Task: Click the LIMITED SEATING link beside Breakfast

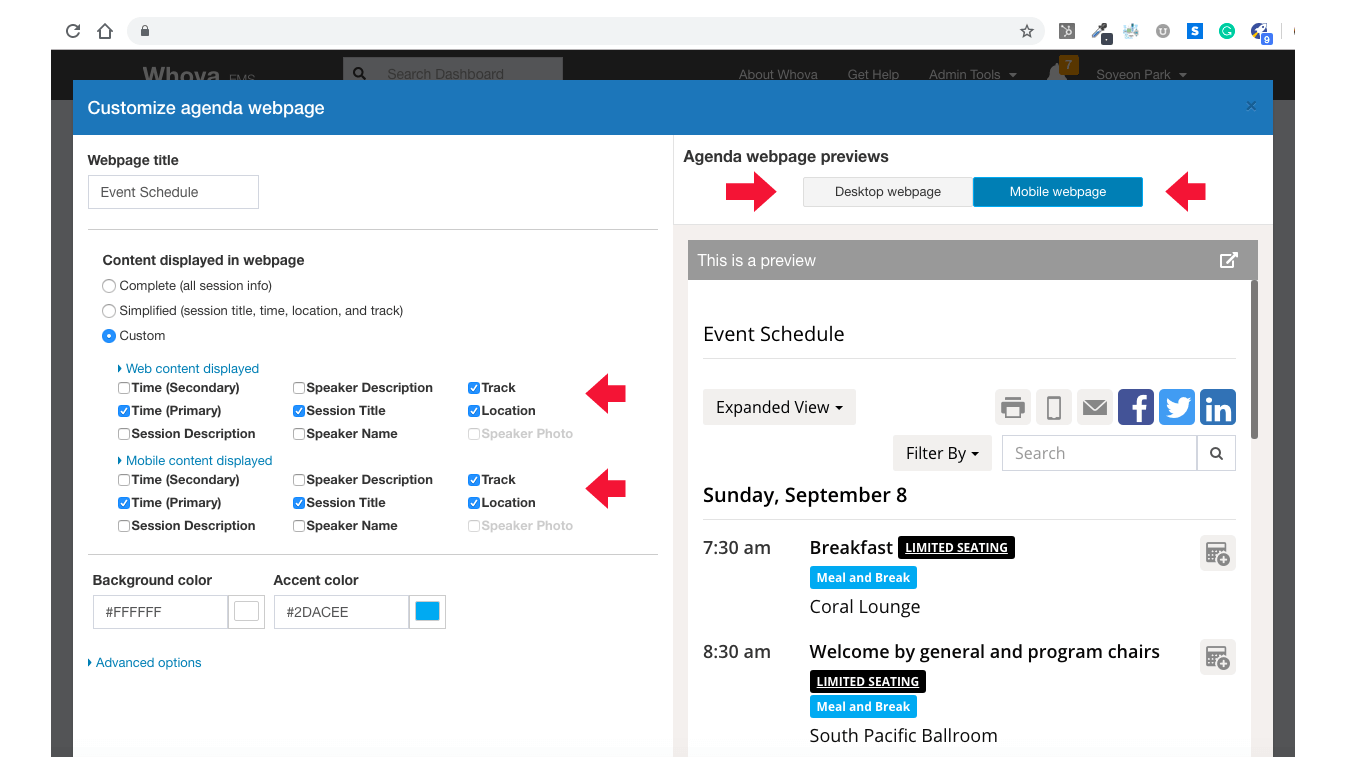Action: tap(956, 548)
